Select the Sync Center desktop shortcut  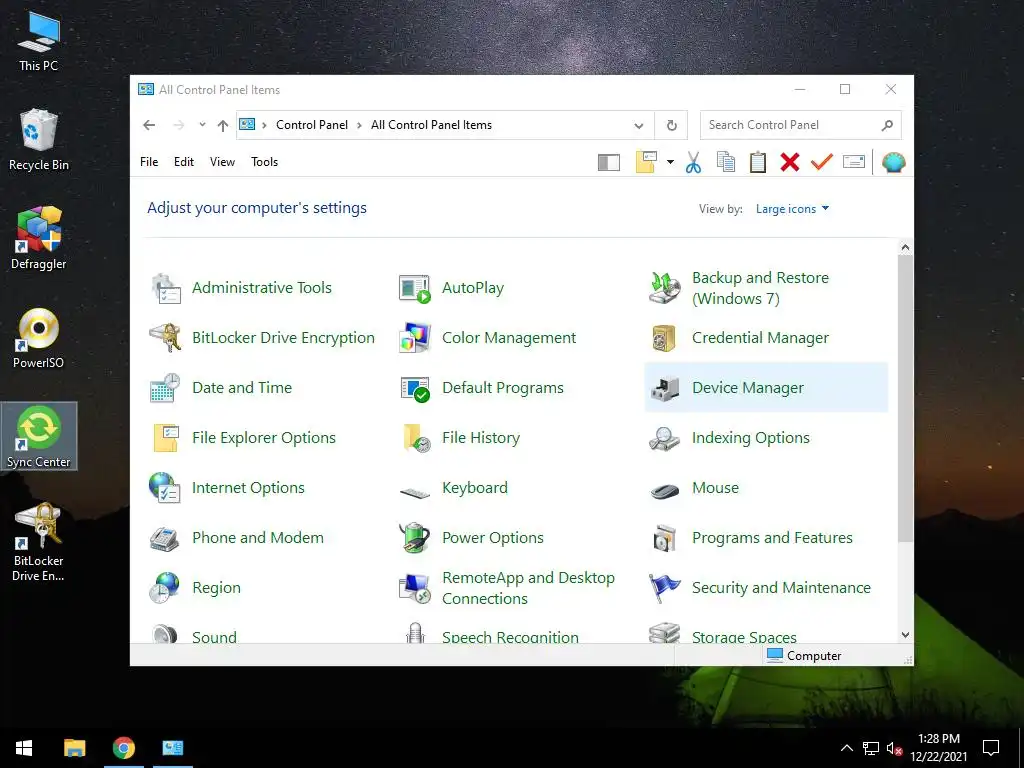click(39, 436)
